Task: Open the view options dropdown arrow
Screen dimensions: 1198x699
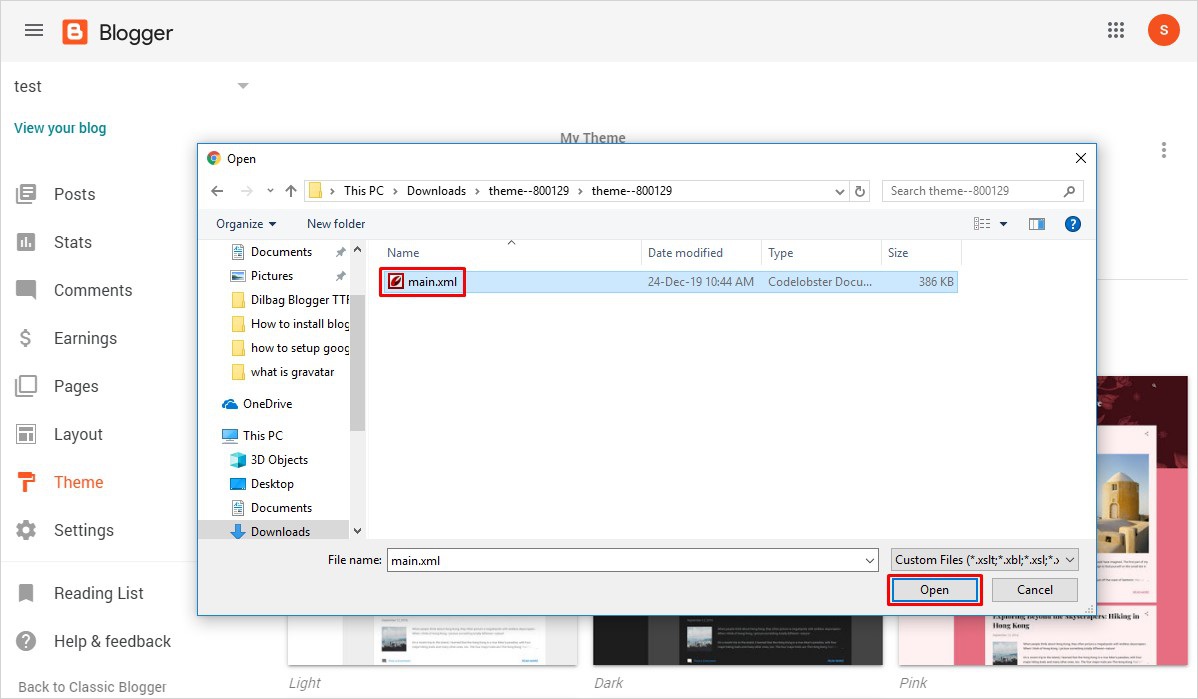Action: pyautogui.click(x=1003, y=224)
